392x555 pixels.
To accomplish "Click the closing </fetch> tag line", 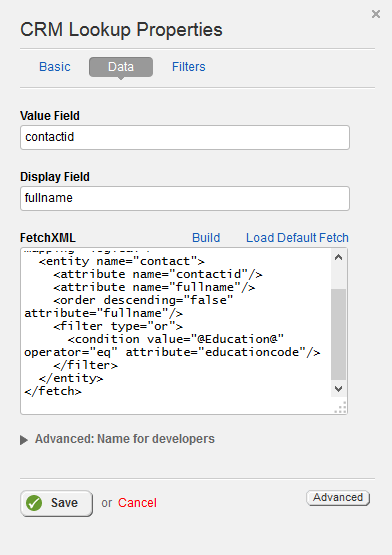I will (53, 391).
